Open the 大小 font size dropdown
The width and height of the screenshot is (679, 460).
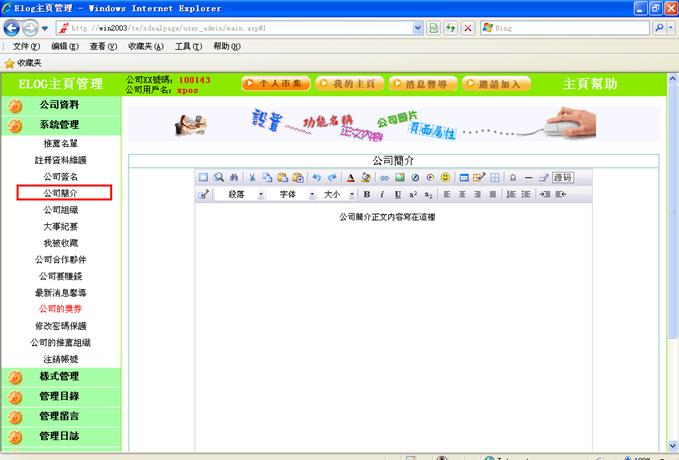pos(337,194)
